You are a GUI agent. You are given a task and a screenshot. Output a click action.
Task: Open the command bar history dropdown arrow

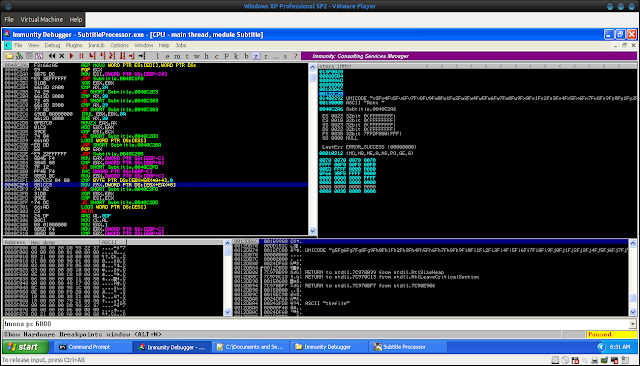click(x=633, y=324)
